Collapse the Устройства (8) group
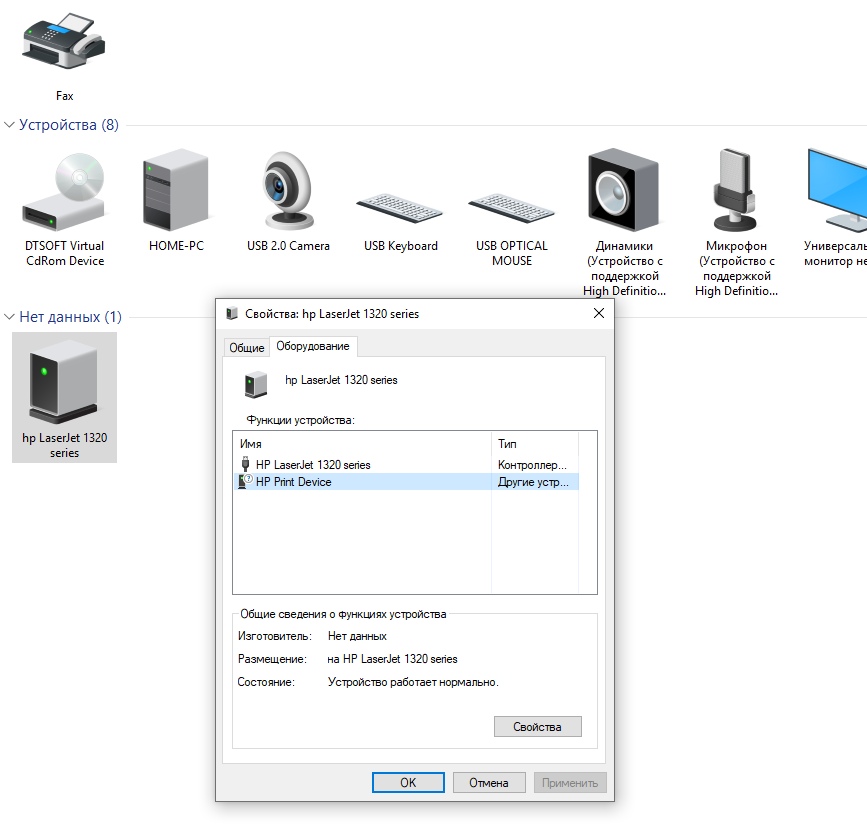This screenshot has height=831, width=867. [10, 125]
